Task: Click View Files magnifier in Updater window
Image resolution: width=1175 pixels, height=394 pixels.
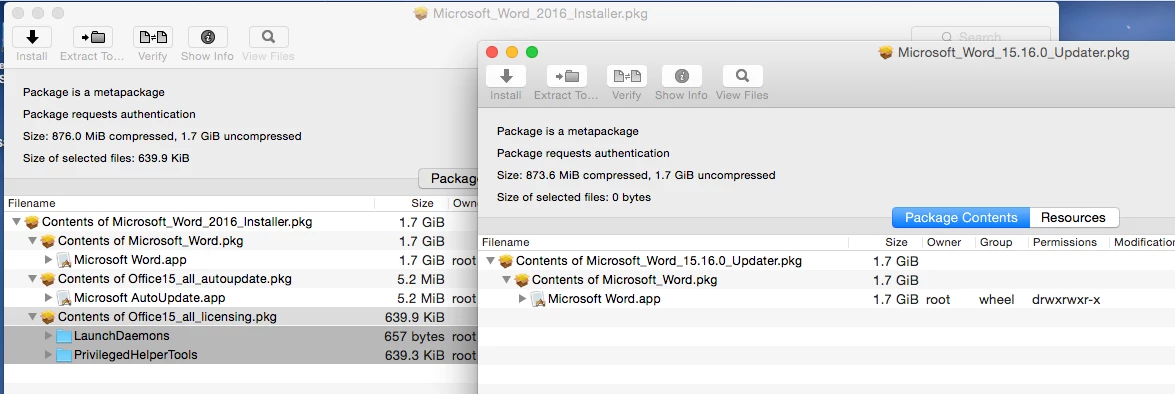Action: click(742, 76)
